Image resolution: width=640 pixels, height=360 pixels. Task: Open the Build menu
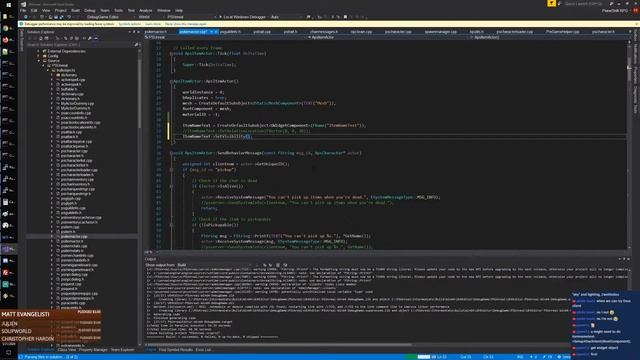click(76, 11)
